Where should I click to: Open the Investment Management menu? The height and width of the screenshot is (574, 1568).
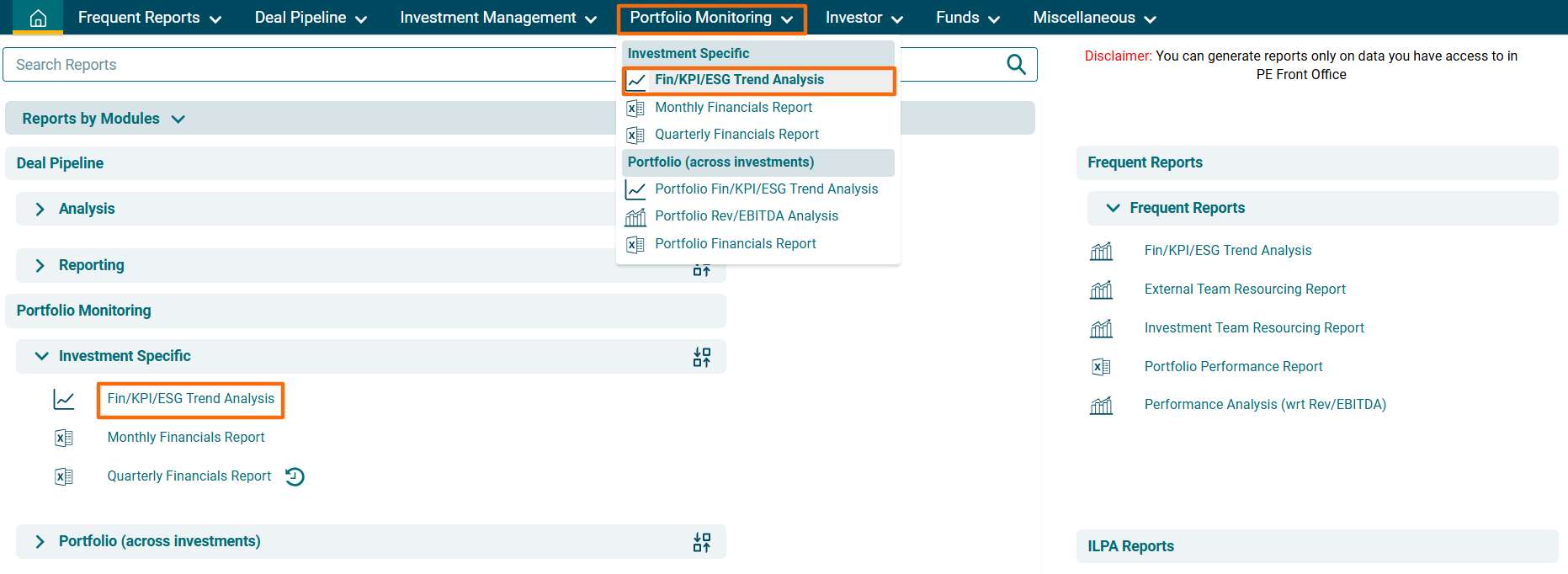tap(497, 18)
